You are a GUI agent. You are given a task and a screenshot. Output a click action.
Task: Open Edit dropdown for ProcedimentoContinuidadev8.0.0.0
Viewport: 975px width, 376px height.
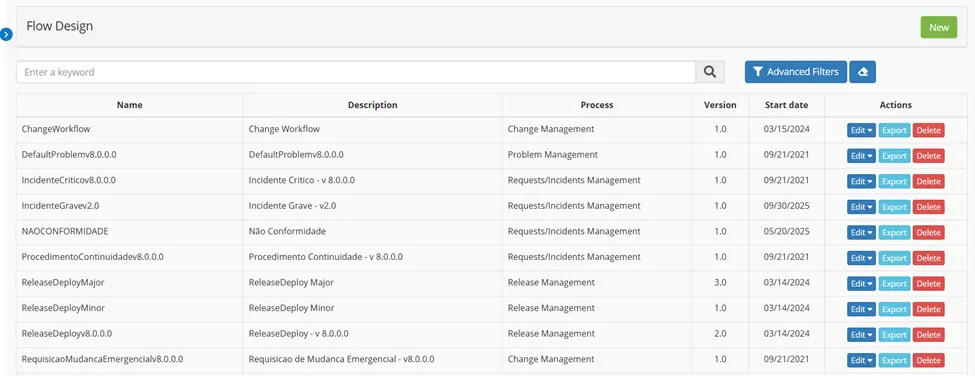click(861, 257)
